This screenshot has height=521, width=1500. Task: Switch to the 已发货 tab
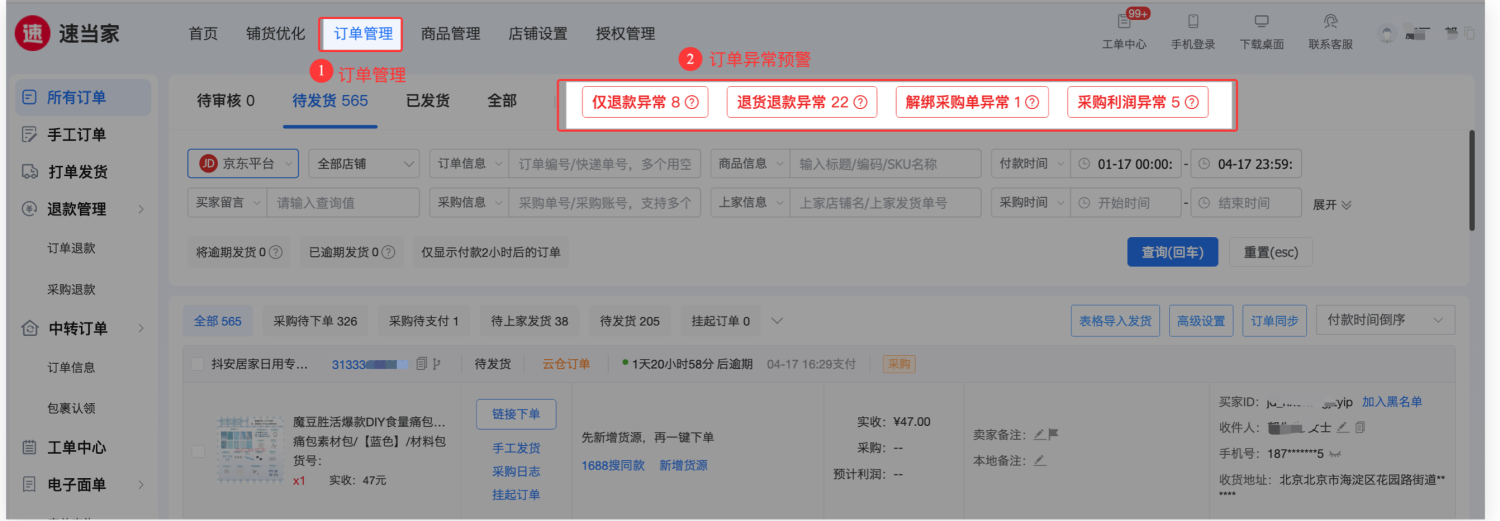tap(427, 101)
